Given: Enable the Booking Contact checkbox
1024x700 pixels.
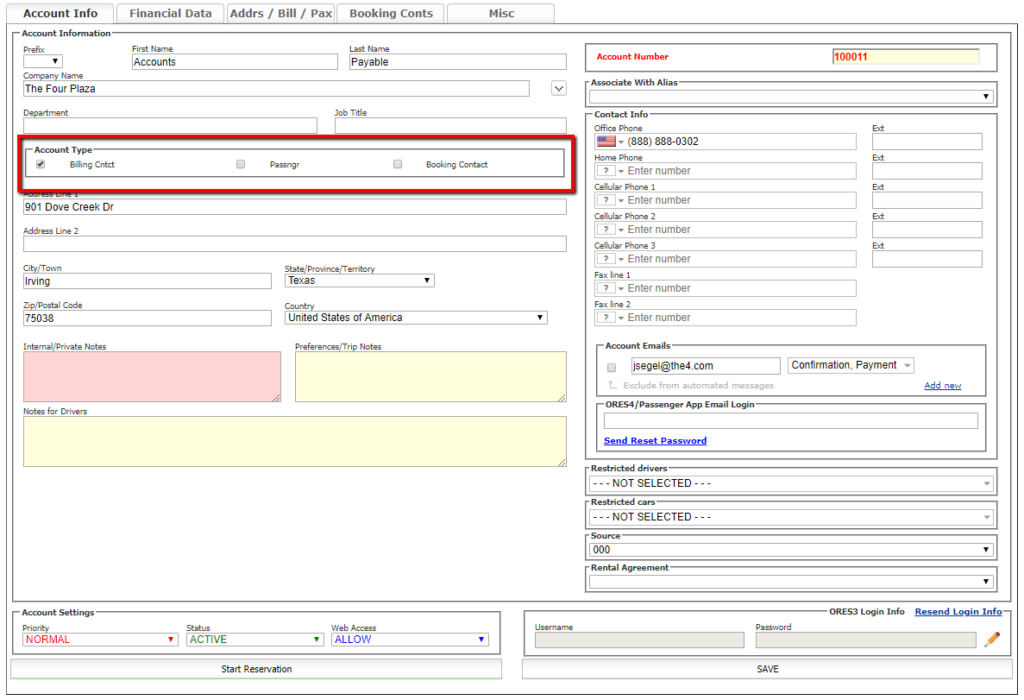Looking at the screenshot, I should [398, 164].
